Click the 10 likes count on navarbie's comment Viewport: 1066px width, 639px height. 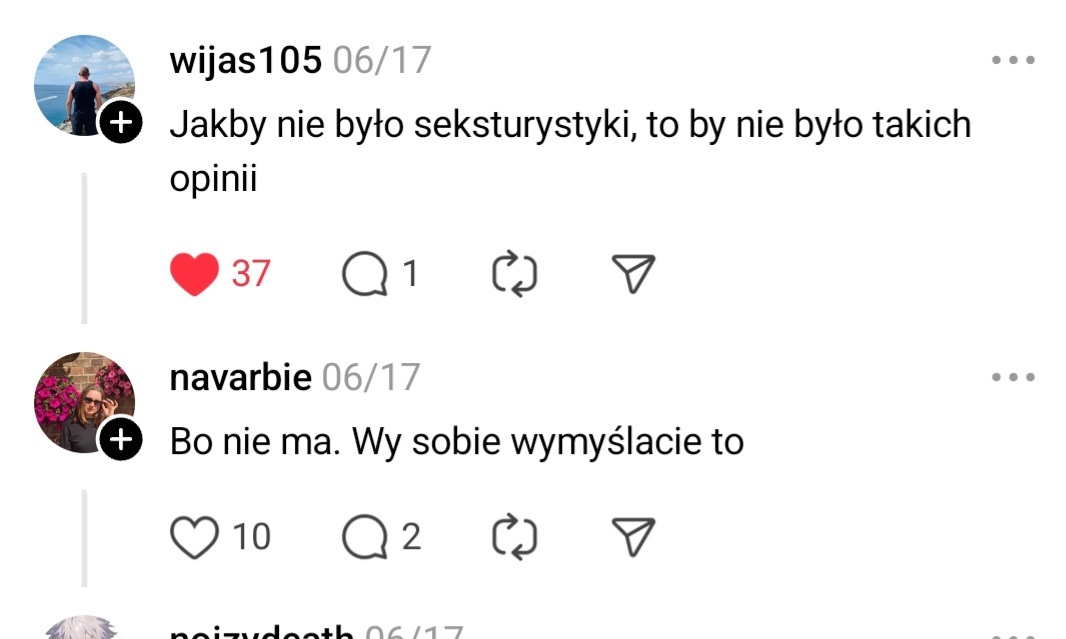pyautogui.click(x=252, y=538)
